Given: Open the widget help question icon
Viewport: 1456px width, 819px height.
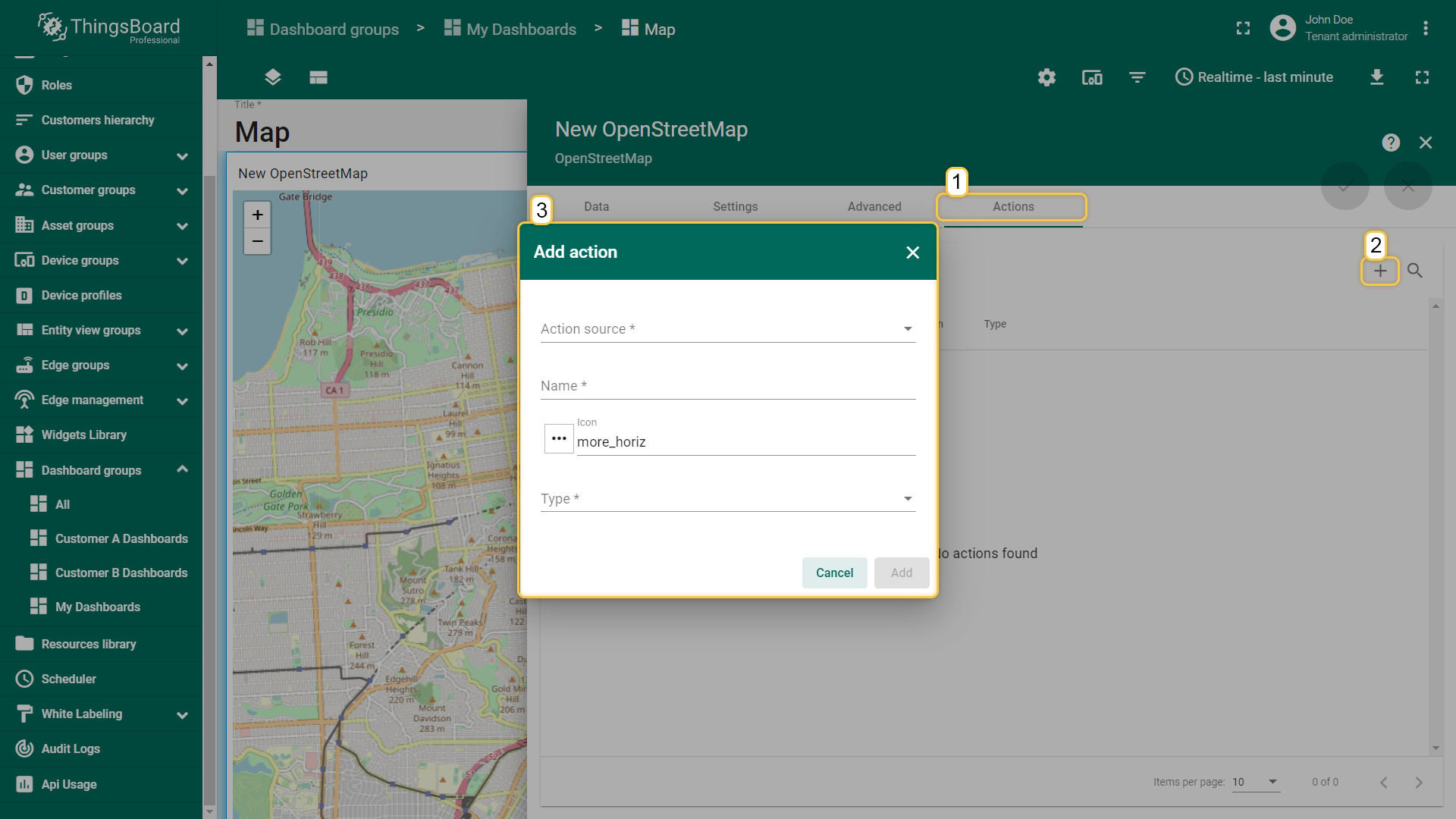Looking at the screenshot, I should tap(1391, 143).
